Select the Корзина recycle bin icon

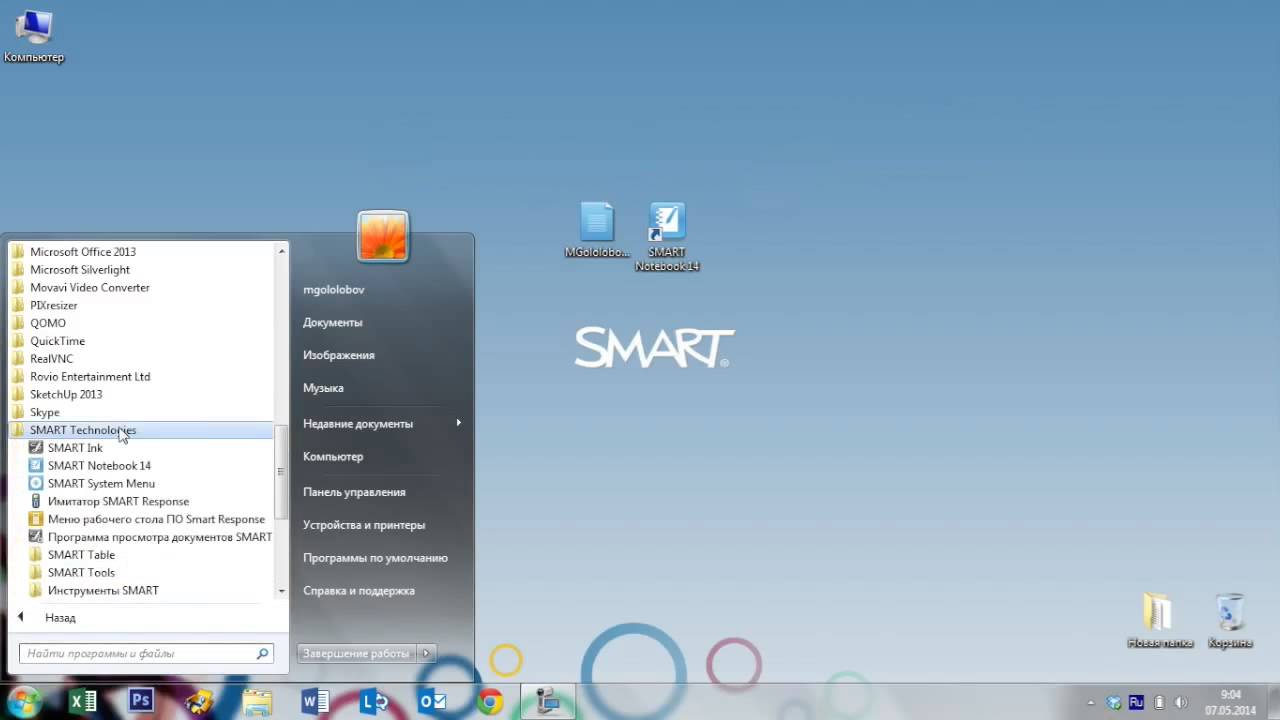pos(1230,621)
